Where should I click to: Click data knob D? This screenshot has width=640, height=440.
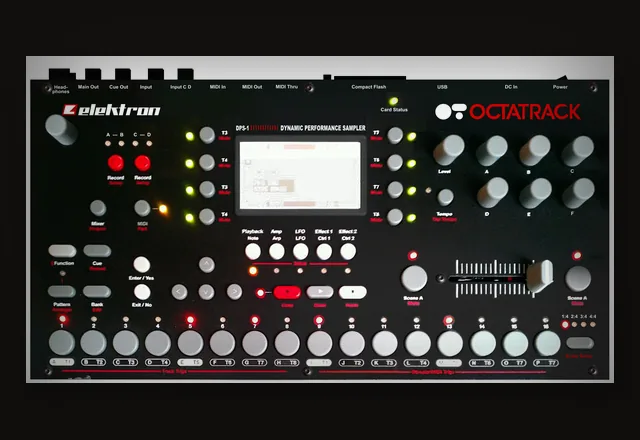(493, 193)
